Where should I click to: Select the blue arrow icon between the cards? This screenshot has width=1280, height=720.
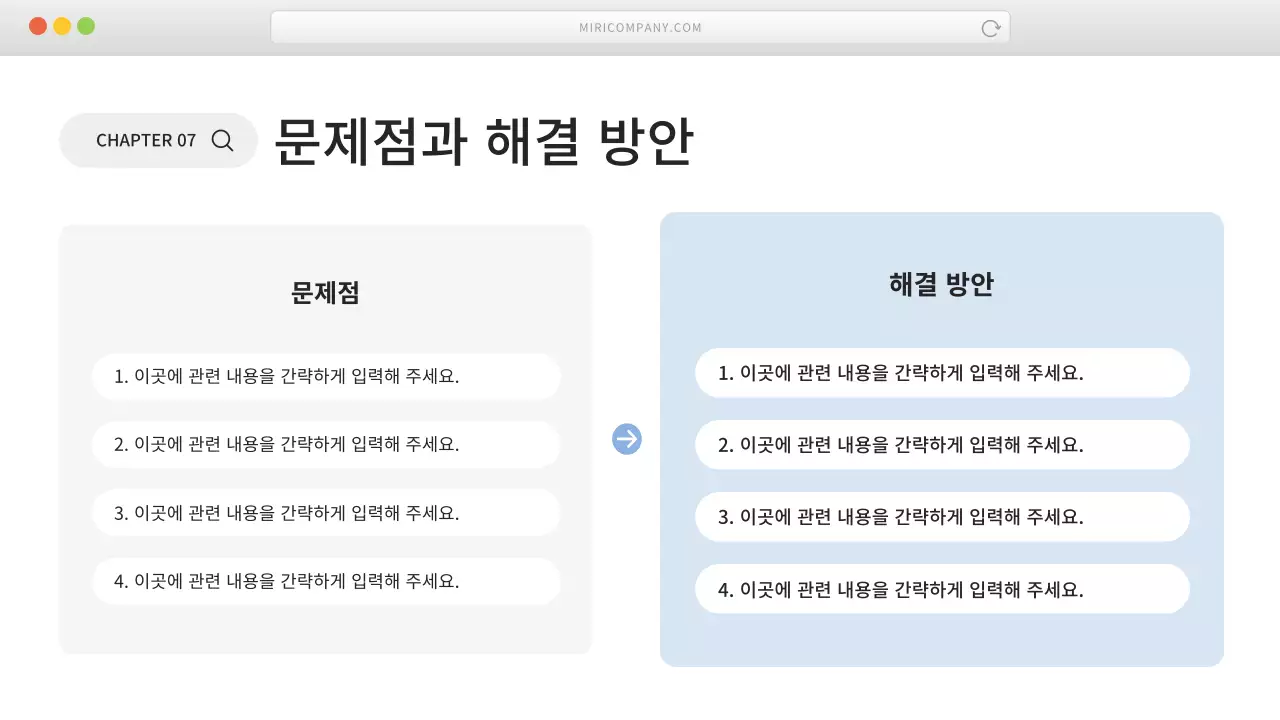[626, 439]
